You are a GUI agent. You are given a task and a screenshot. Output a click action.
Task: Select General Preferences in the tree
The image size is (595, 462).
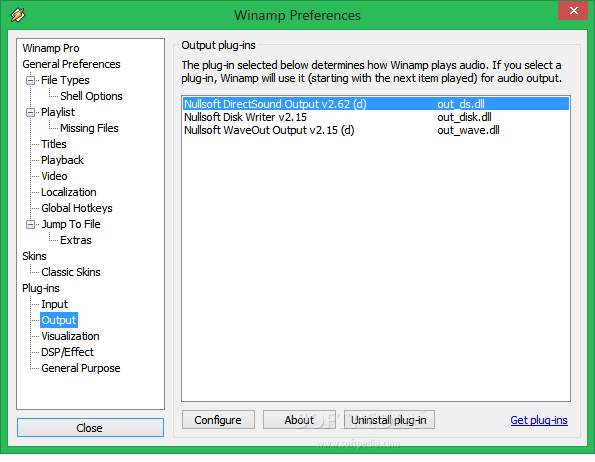click(71, 64)
